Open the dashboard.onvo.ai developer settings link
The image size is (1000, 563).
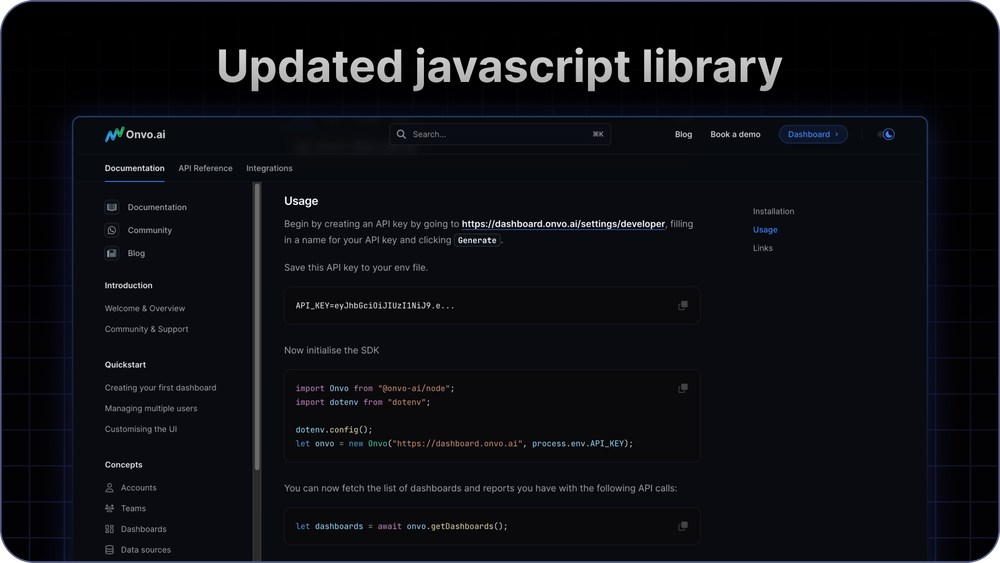pos(563,224)
